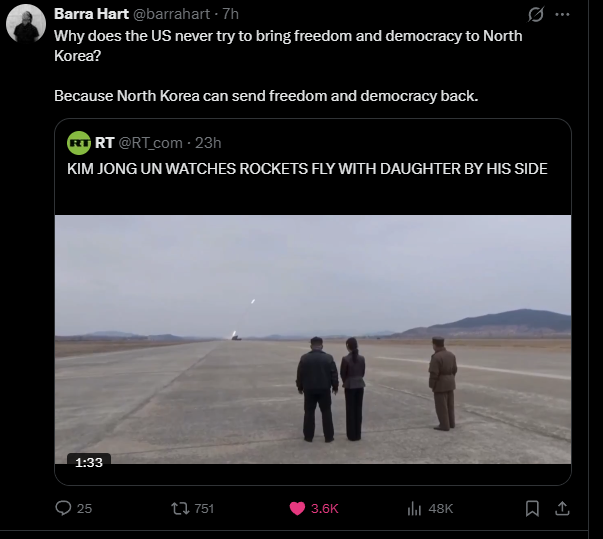Click the 1:33 video duration badge
This screenshot has height=539, width=603.
89,462
